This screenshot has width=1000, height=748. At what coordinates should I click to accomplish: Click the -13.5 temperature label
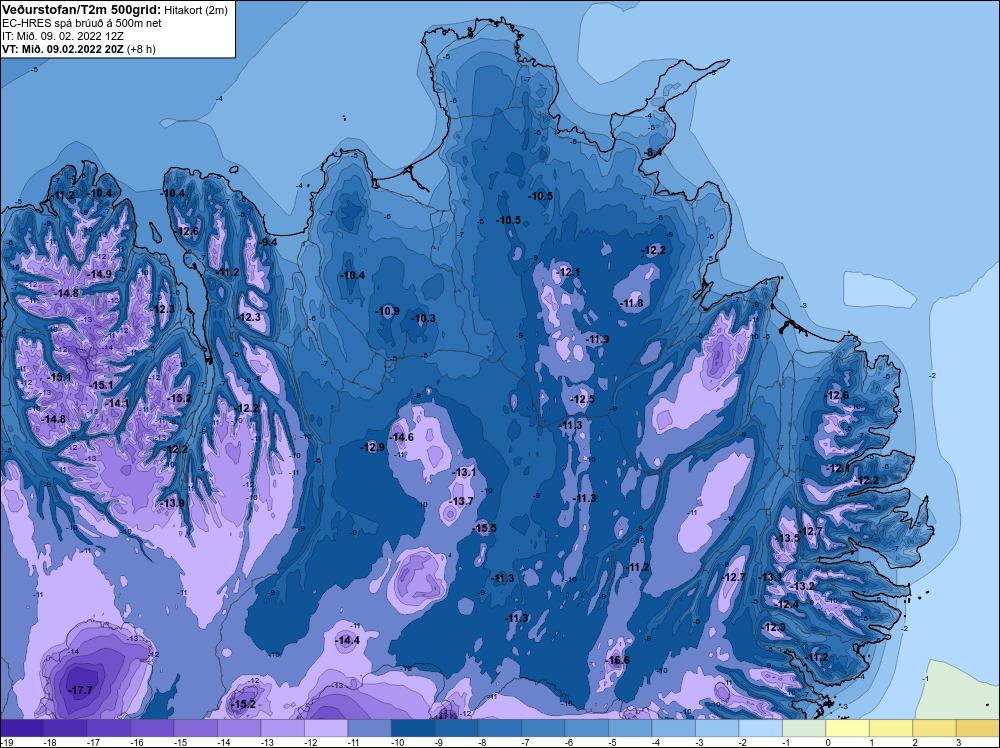click(787, 538)
